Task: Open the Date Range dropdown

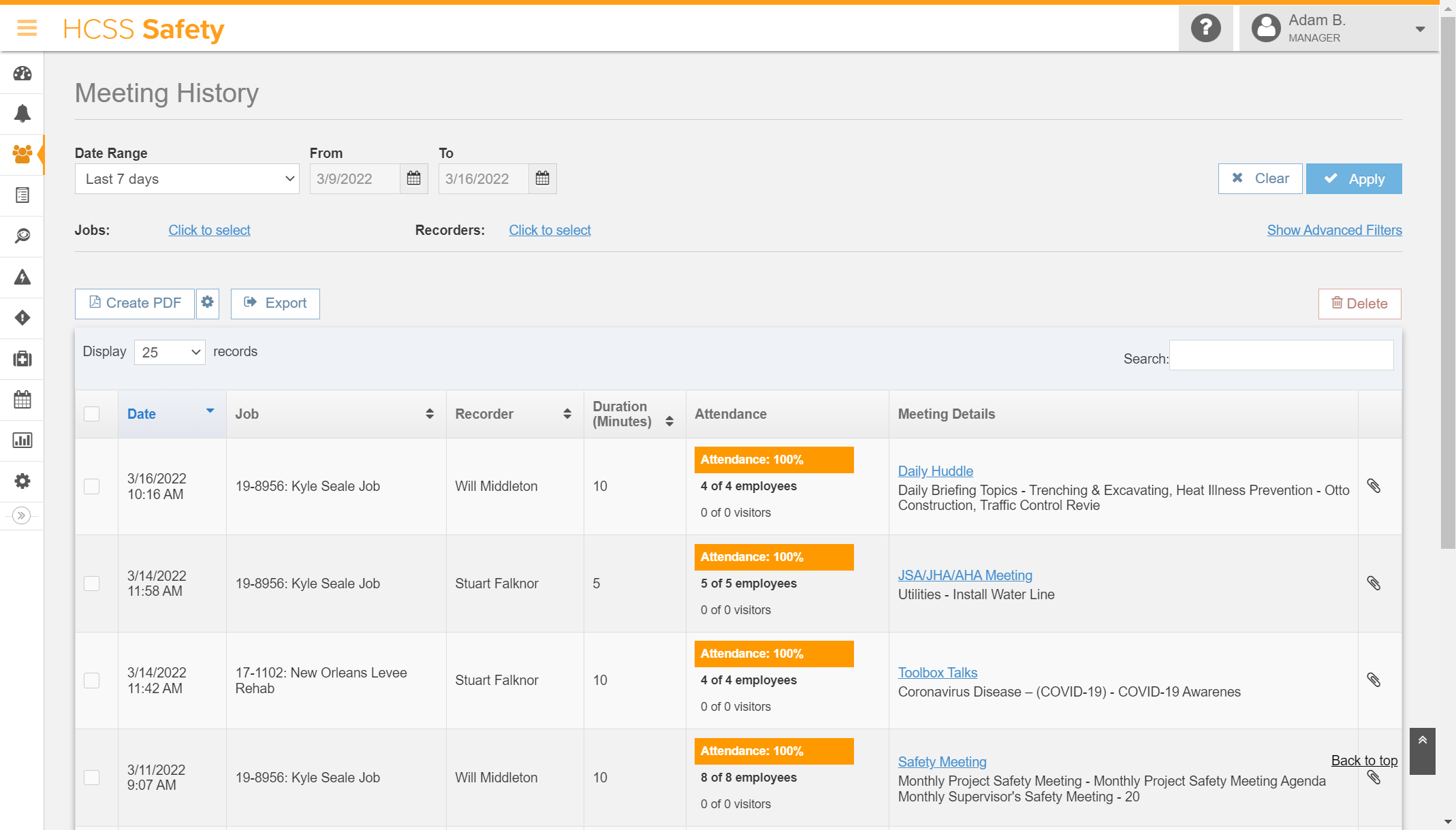Action: tap(187, 179)
